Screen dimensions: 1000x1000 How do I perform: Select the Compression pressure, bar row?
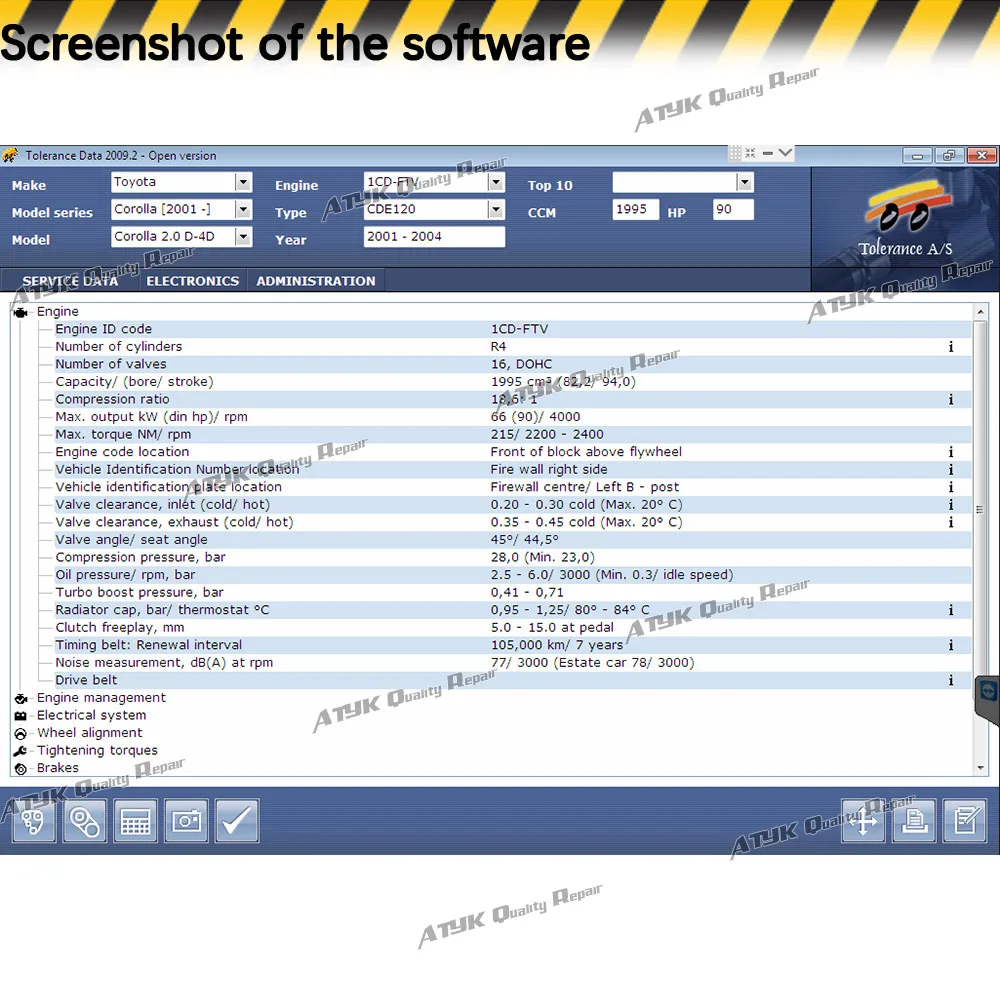[513, 557]
